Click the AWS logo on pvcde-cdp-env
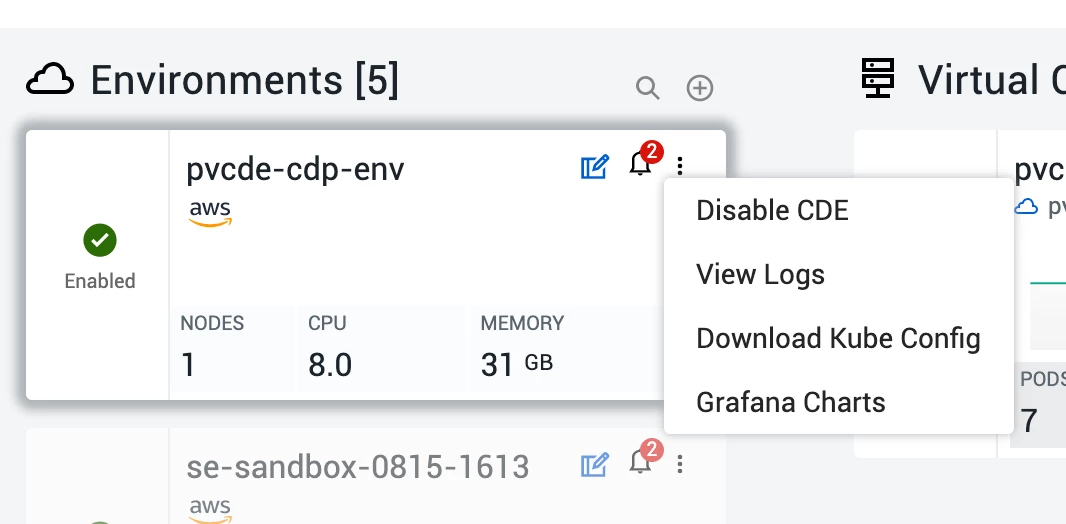This screenshot has height=524, width=1066. pos(210,213)
